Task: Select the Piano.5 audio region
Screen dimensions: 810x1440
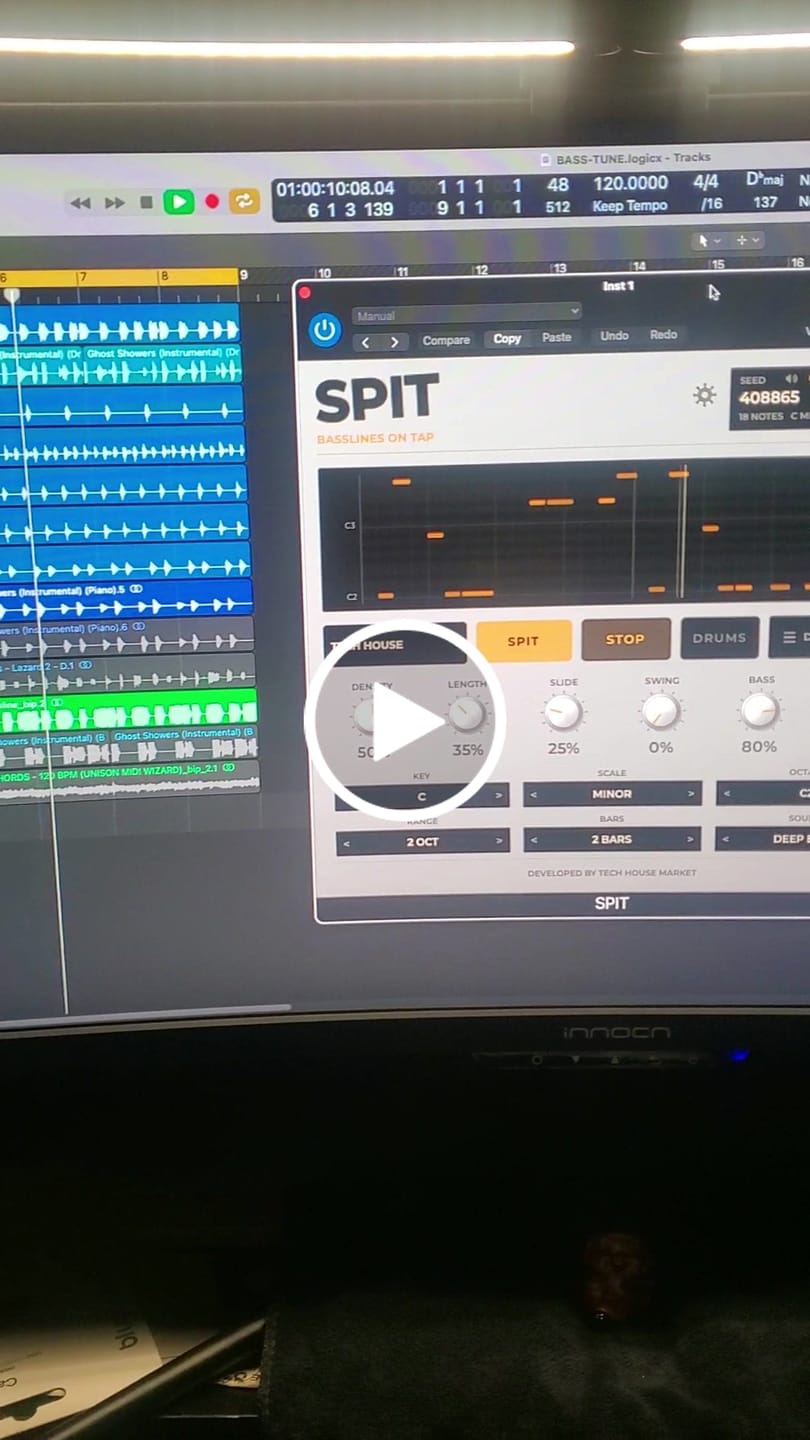Action: tap(126, 598)
